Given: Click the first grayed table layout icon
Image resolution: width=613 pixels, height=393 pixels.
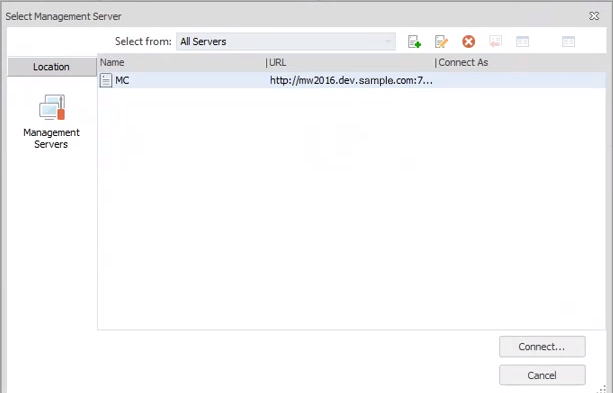Looking at the screenshot, I should [x=522, y=41].
